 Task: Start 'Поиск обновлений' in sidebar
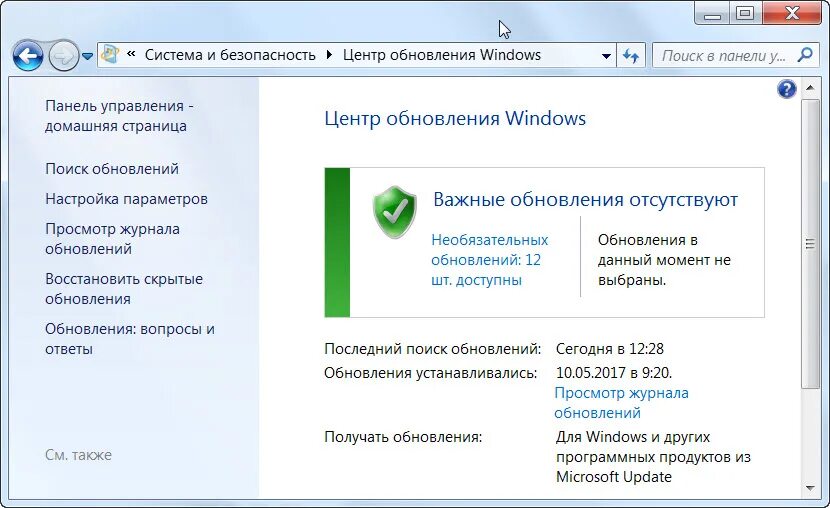pos(112,169)
